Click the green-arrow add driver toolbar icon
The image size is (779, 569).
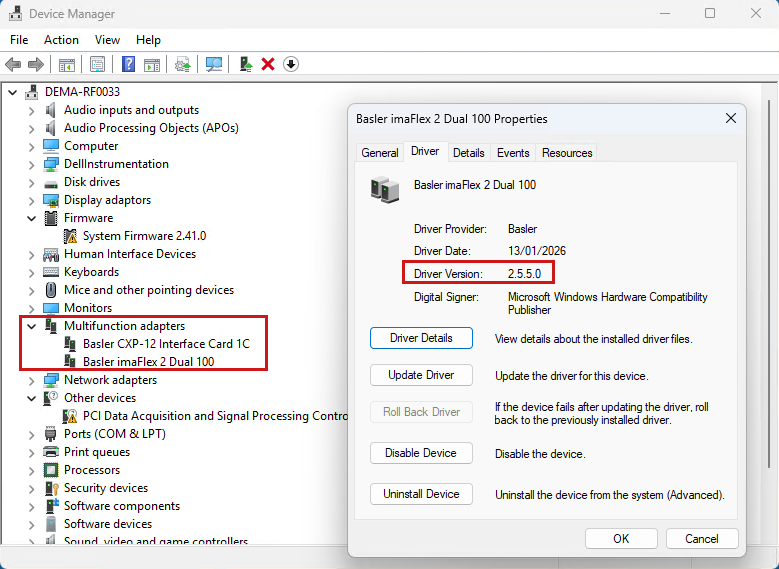[245, 64]
